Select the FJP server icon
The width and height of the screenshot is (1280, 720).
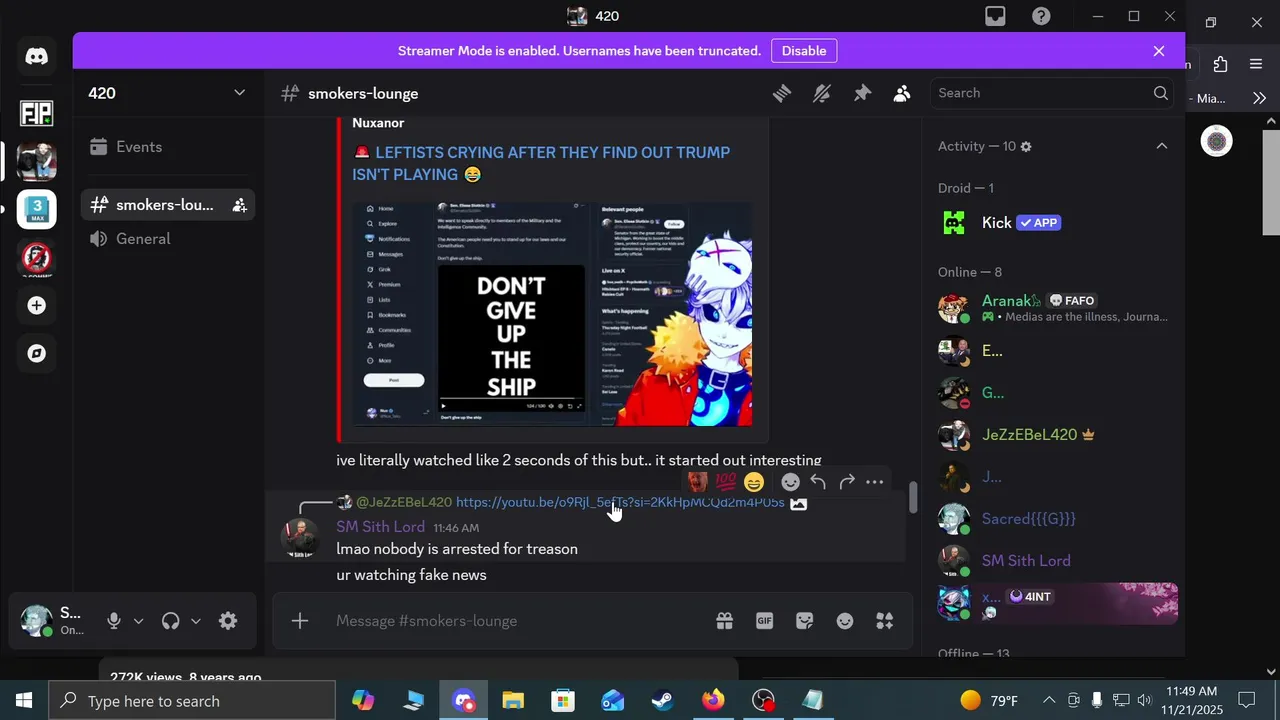[37, 113]
